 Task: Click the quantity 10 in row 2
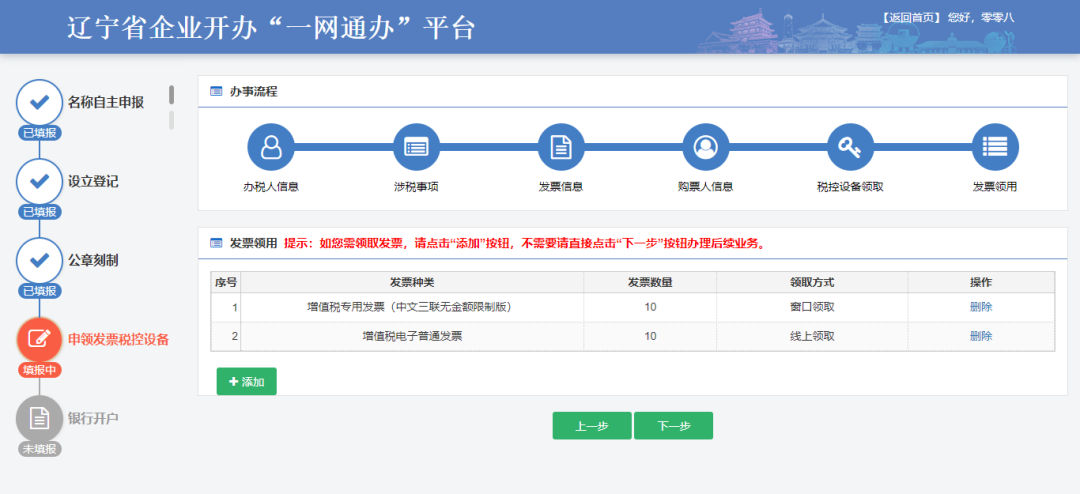click(x=650, y=336)
